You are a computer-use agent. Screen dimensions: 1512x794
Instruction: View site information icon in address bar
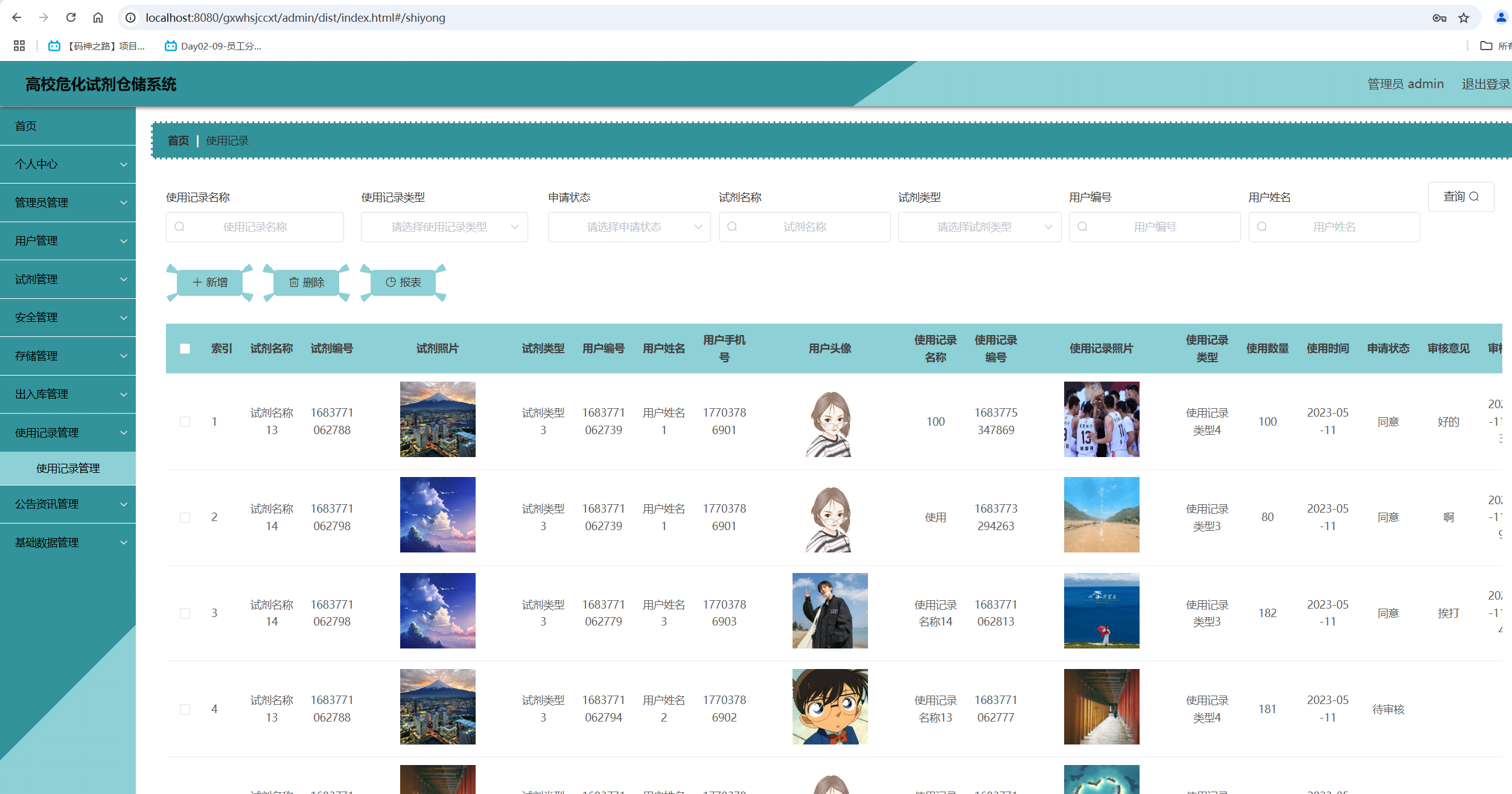pos(130,18)
